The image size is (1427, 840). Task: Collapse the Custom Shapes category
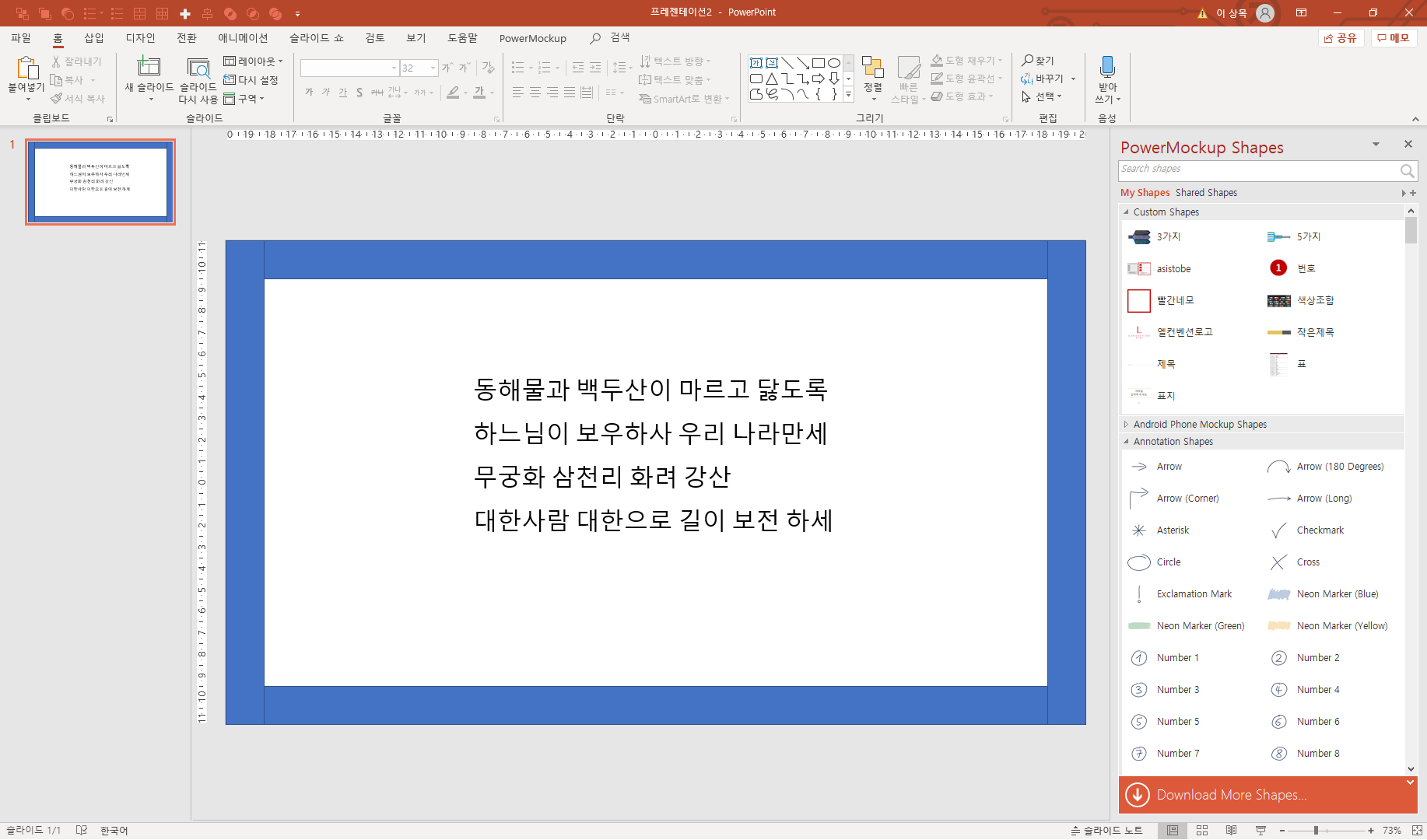1126,212
